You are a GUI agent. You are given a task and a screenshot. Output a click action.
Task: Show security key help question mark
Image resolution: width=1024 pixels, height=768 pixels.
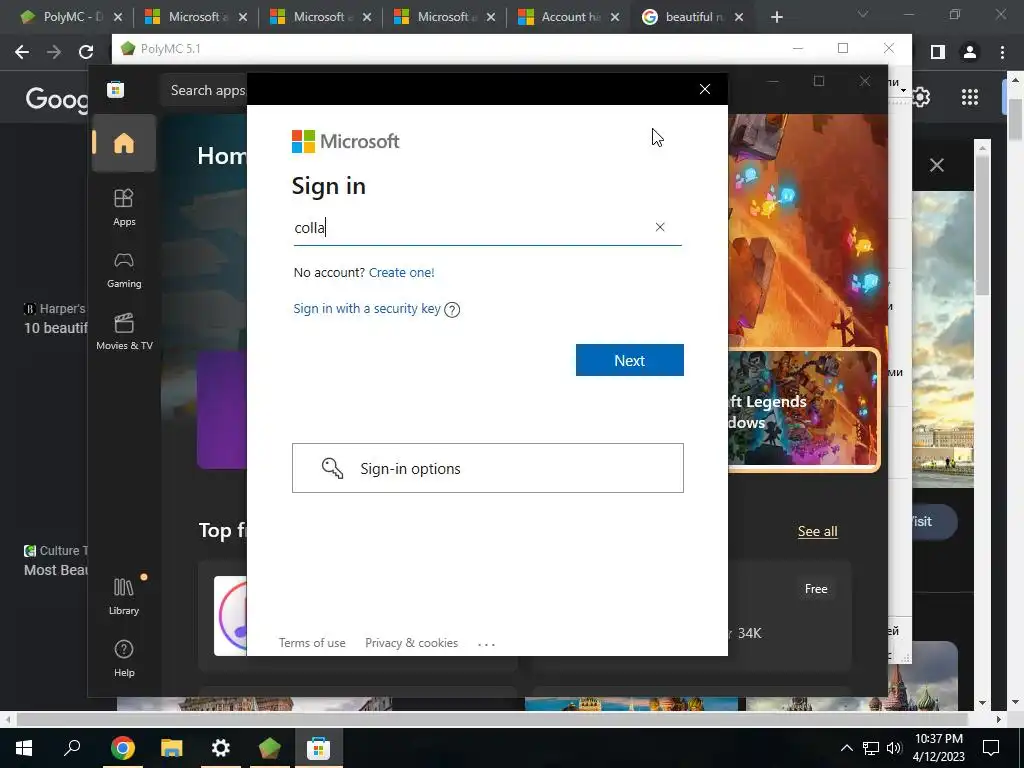point(452,310)
